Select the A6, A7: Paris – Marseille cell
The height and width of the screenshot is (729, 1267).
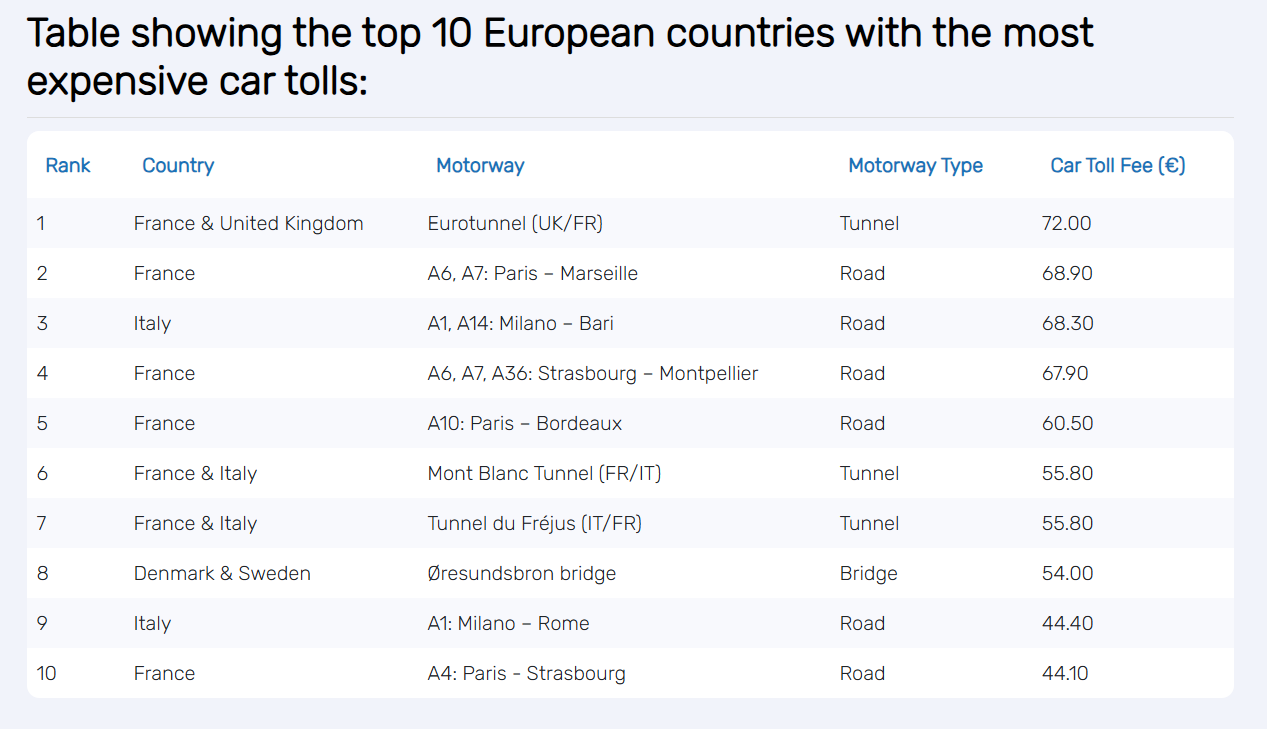[x=532, y=273]
